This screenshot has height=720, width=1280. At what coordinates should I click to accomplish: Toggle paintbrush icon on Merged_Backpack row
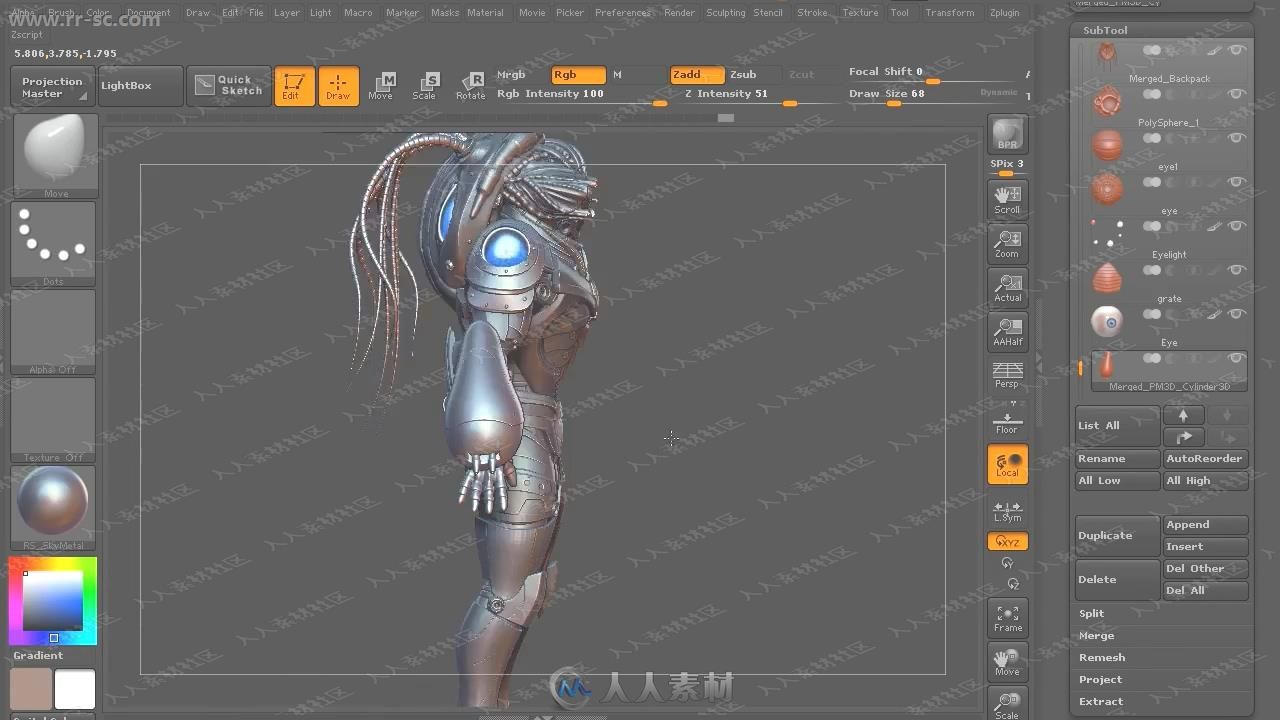tap(1214, 50)
